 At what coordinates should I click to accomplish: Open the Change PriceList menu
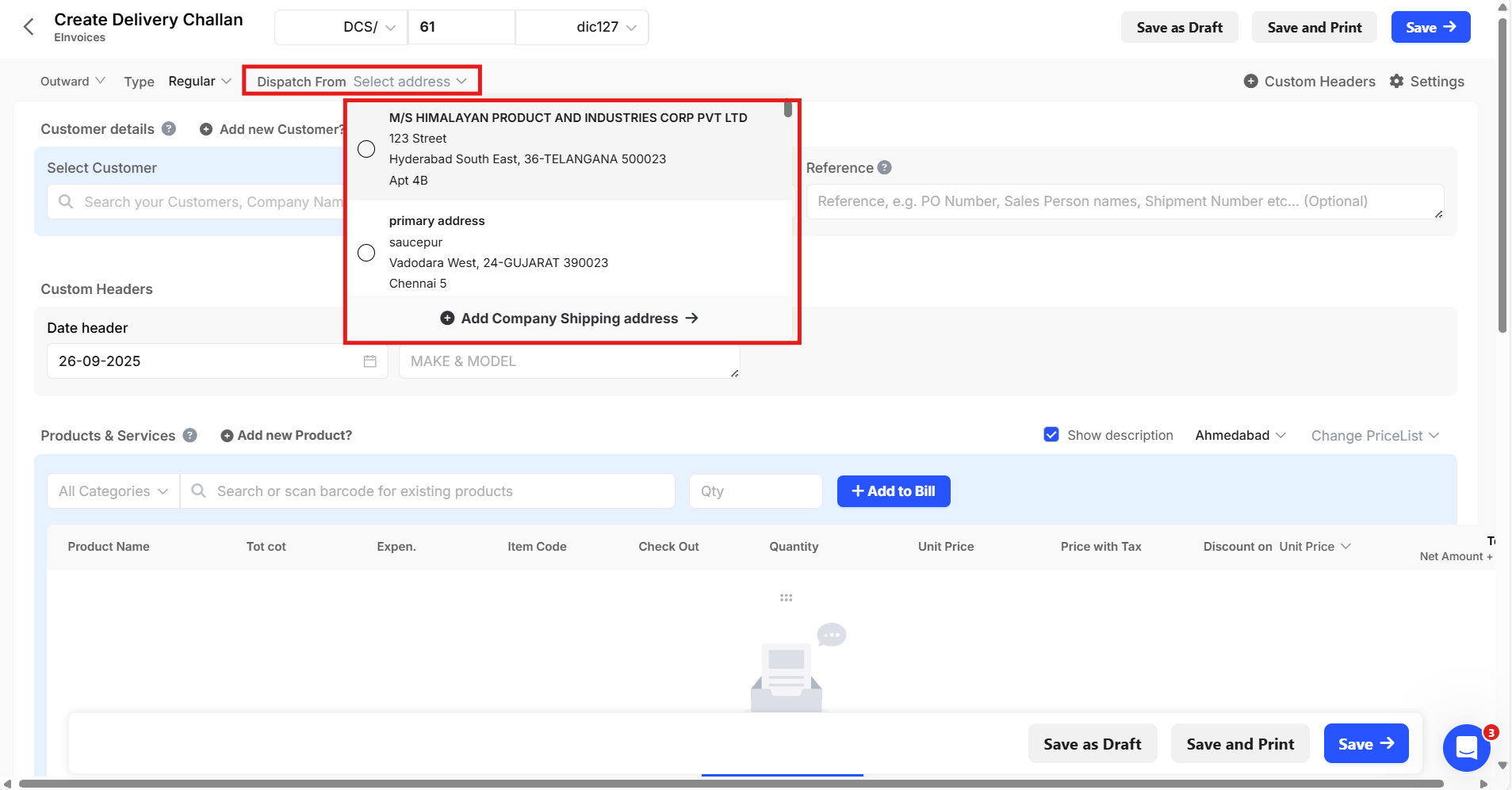[1374, 435]
